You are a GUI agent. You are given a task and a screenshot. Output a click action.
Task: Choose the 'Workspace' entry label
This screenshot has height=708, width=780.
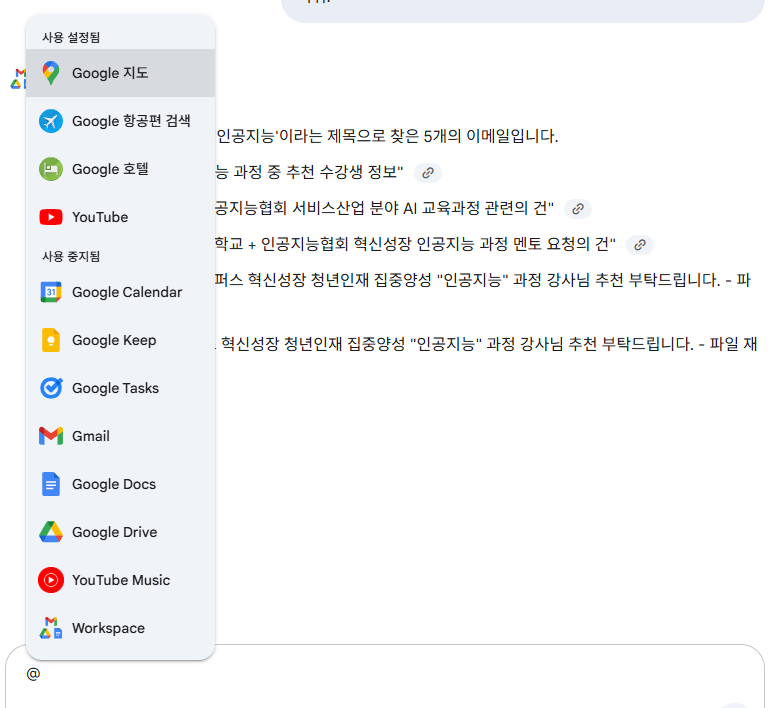click(x=108, y=628)
